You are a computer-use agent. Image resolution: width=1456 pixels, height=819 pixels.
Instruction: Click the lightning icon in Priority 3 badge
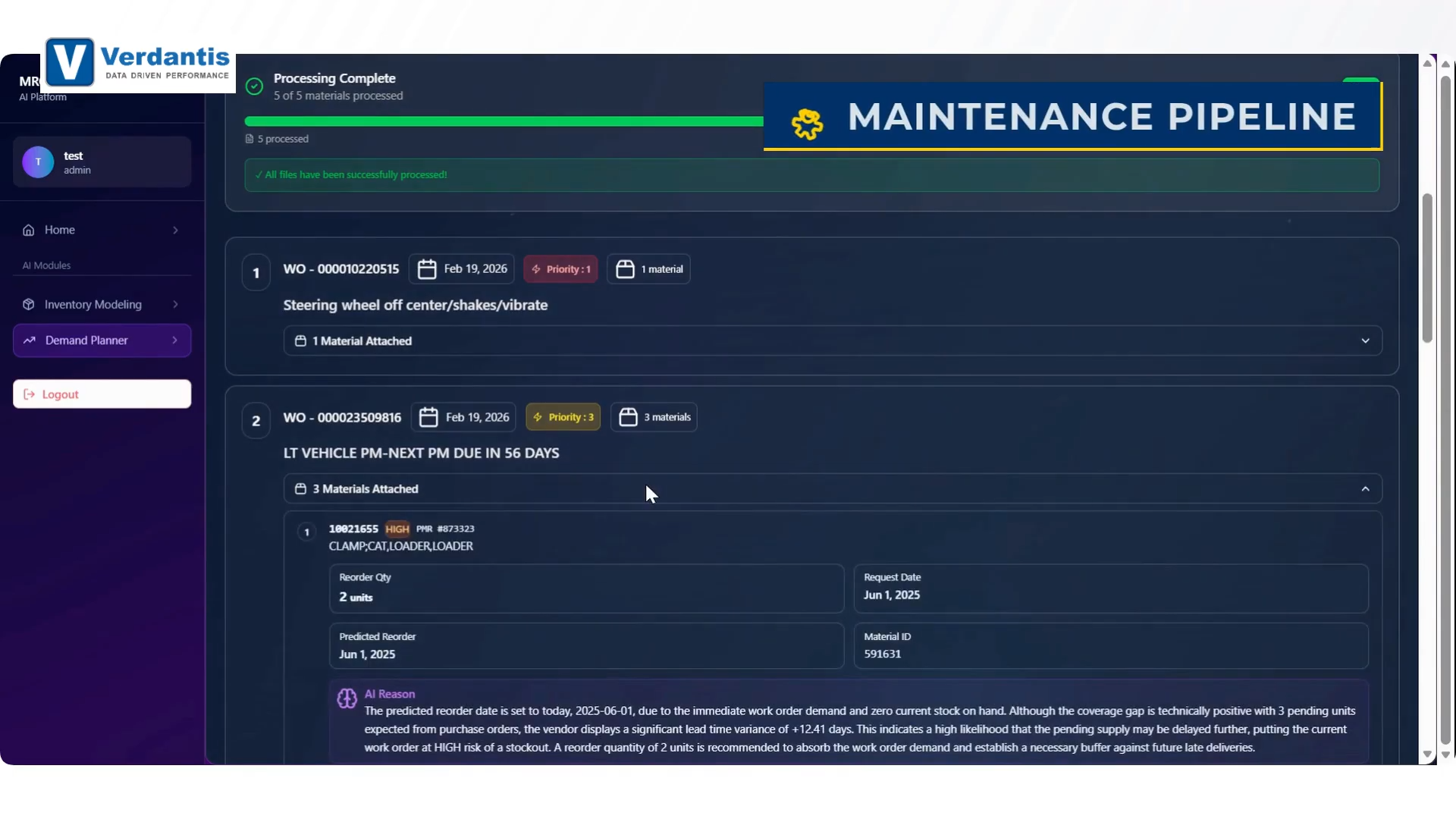[x=538, y=417]
